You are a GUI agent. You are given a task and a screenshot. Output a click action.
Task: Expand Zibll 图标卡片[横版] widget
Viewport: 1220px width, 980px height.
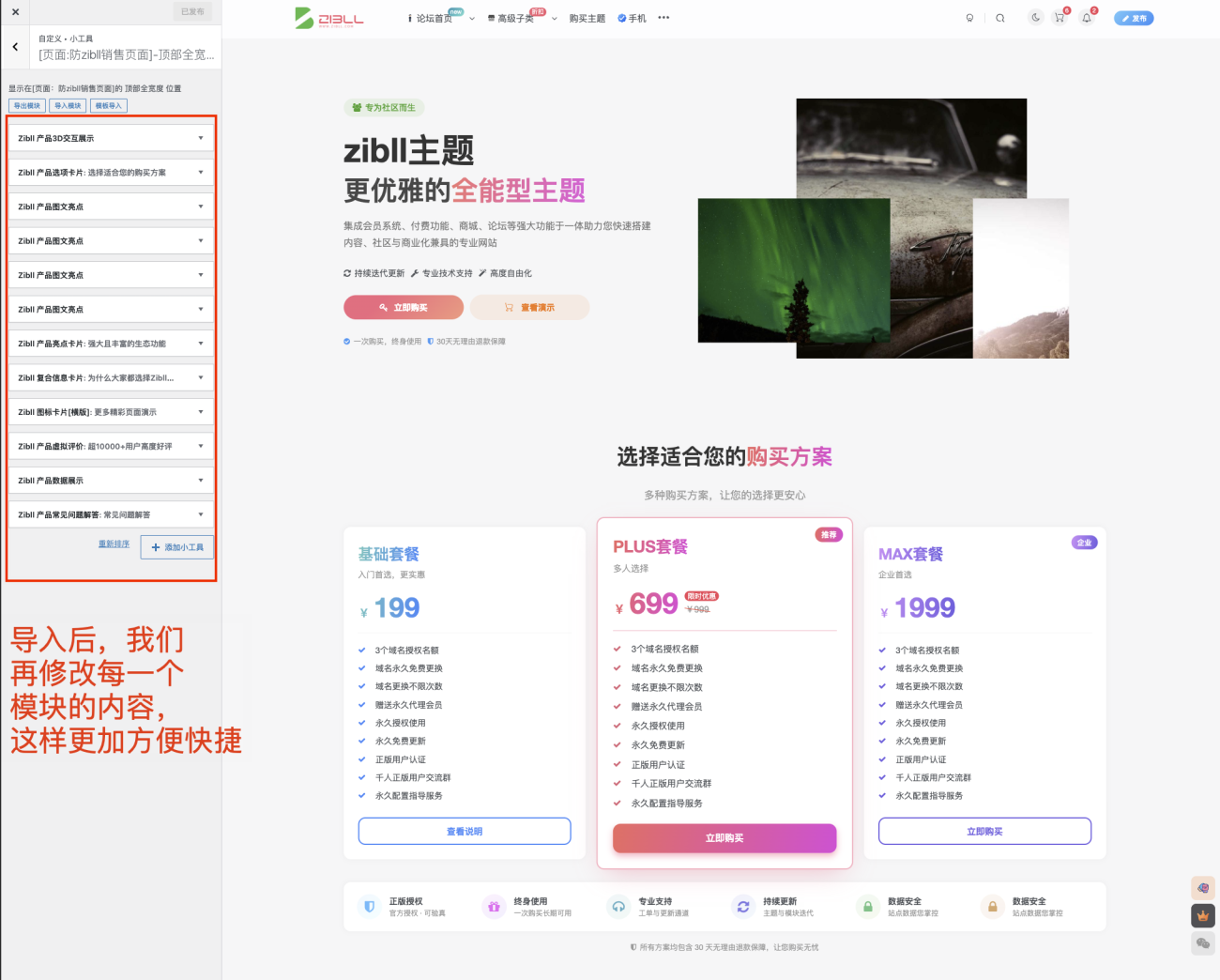(x=112, y=412)
